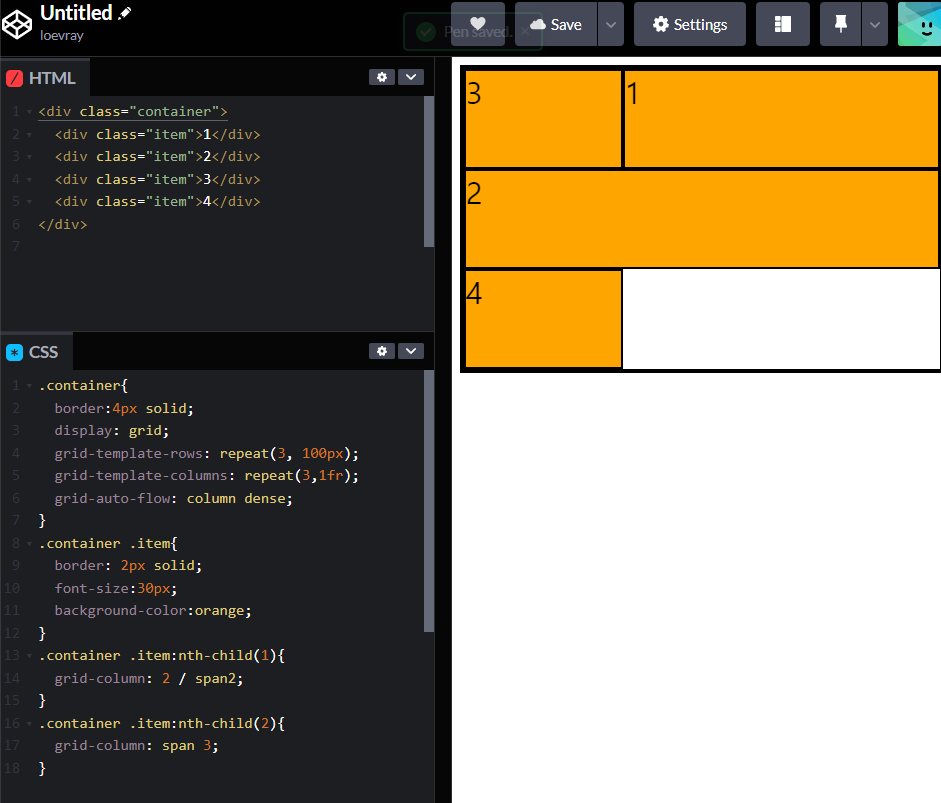941x803 pixels.
Task: Click the 'grid-column: span 3;' line
Action: point(137,745)
